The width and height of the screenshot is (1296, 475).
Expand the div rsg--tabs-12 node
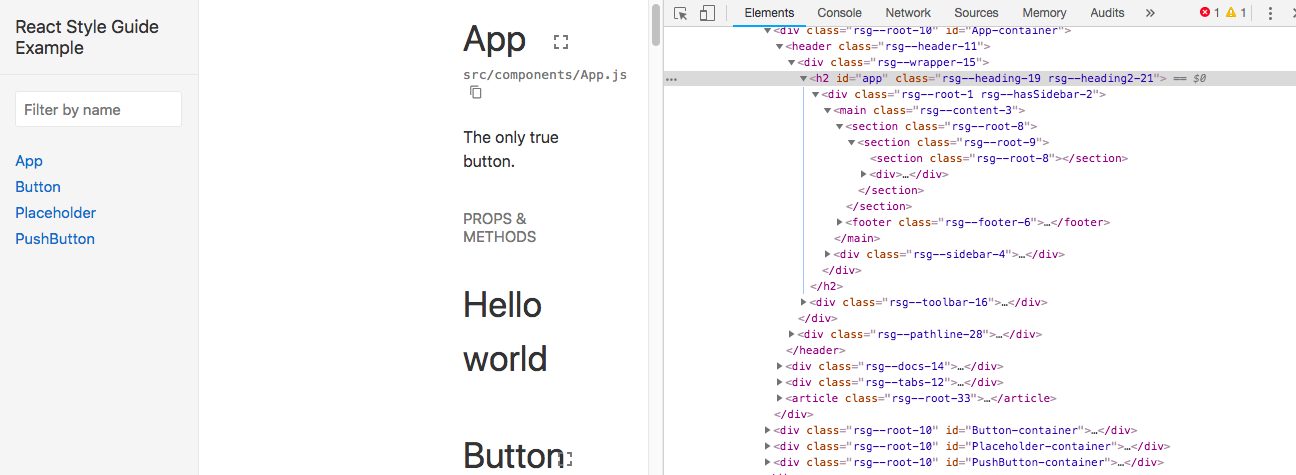tap(780, 382)
